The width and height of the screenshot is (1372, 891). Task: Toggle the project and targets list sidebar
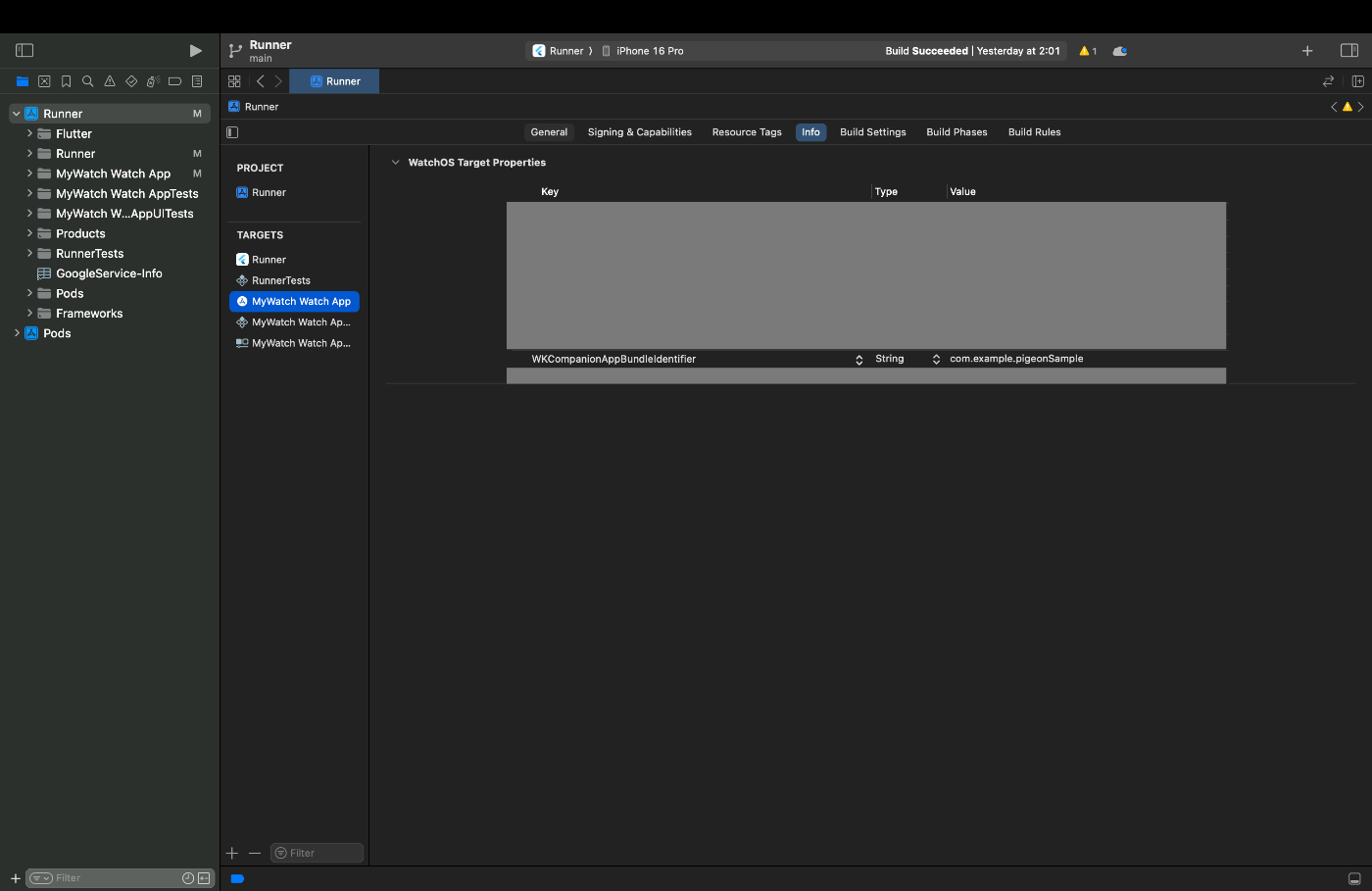[232, 132]
